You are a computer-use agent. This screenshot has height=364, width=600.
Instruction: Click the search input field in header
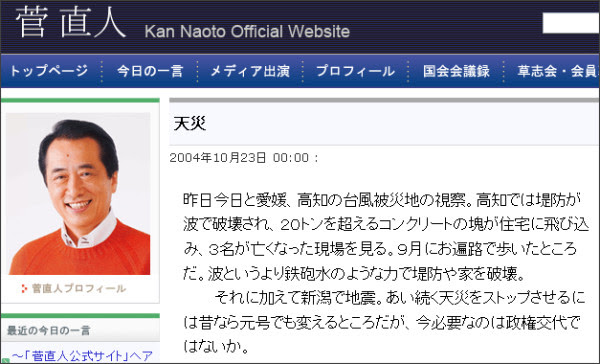tap(571, 23)
